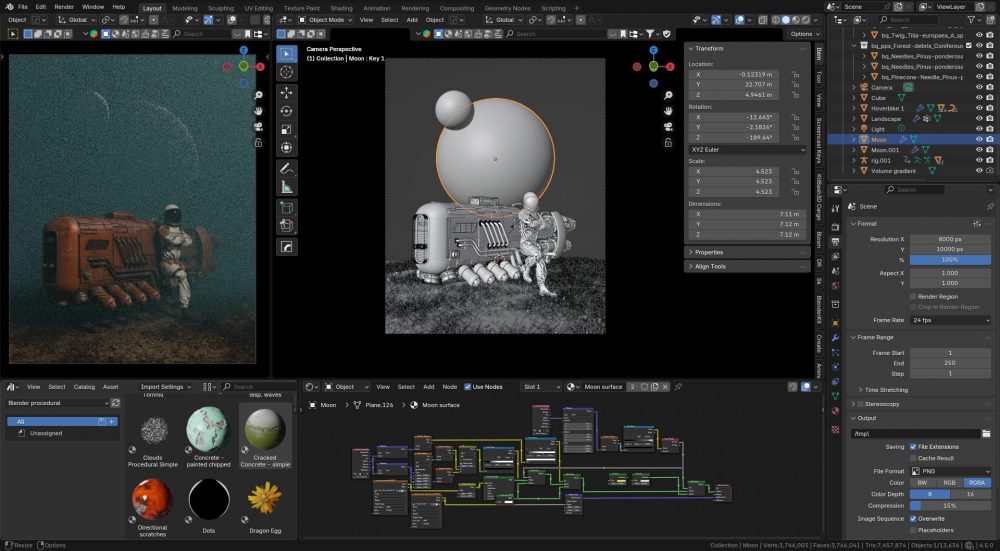
Task: Open the File Format PNG dropdown
Action: [950, 471]
